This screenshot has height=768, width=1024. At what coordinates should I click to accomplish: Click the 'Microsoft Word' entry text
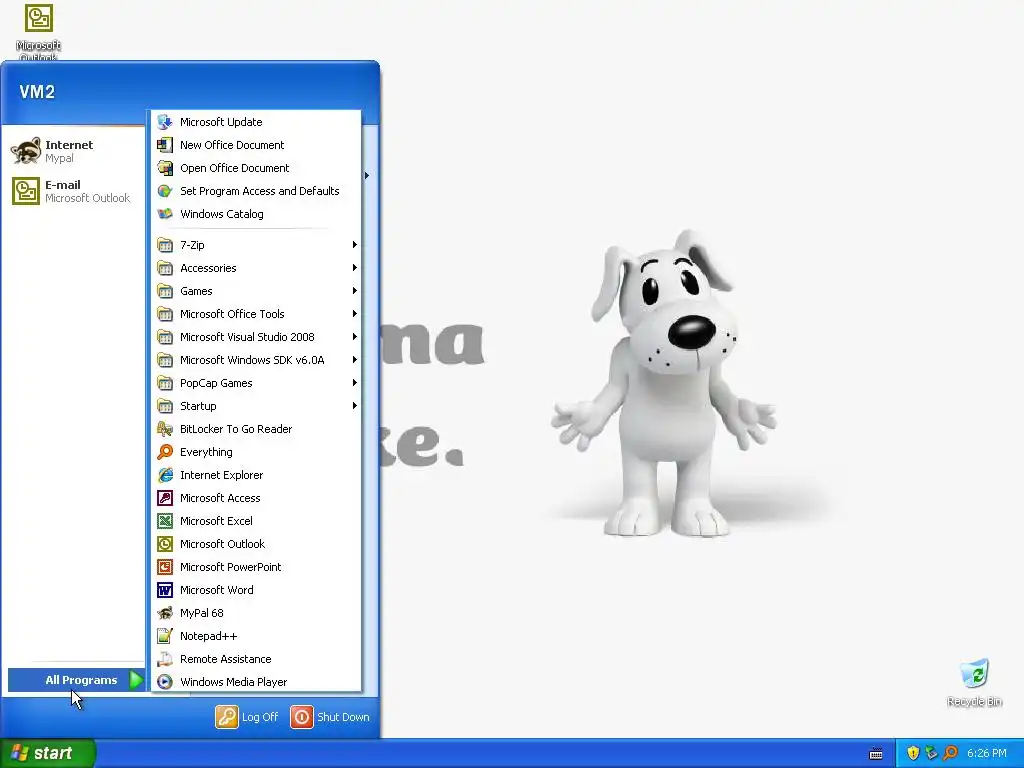pos(217,590)
